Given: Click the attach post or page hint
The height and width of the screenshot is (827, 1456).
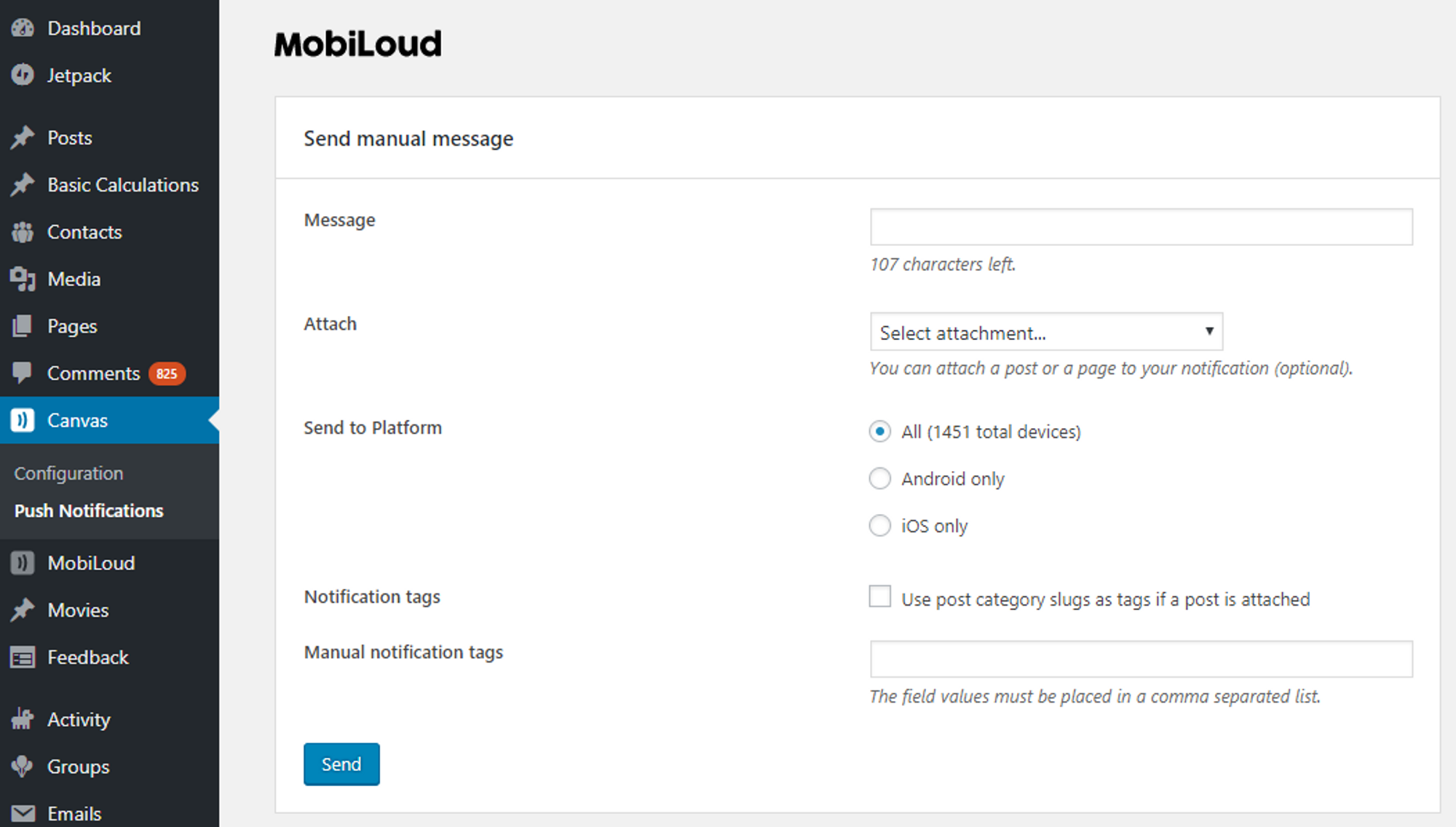Looking at the screenshot, I should [x=1111, y=368].
